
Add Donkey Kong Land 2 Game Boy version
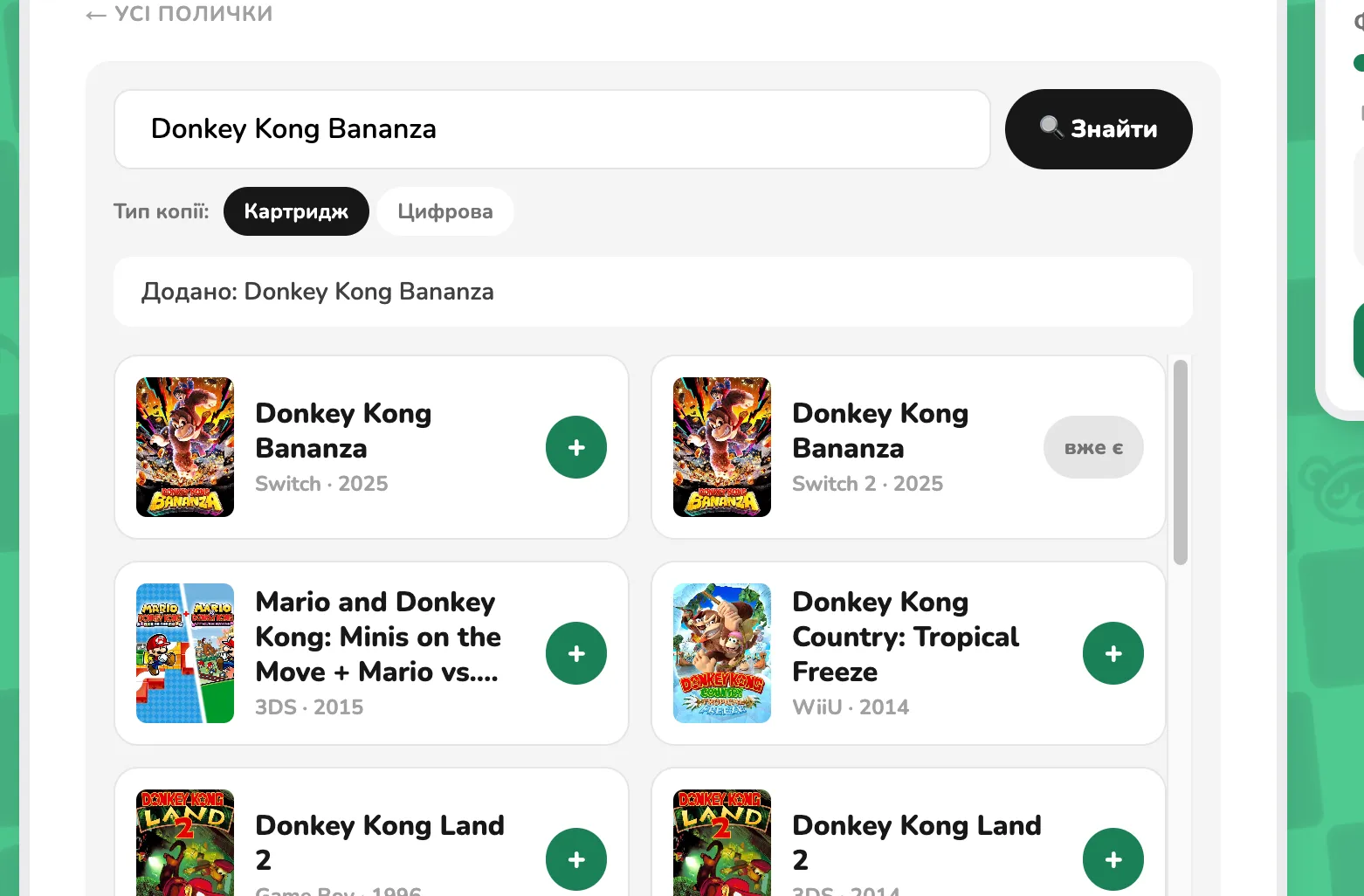[x=576, y=859]
